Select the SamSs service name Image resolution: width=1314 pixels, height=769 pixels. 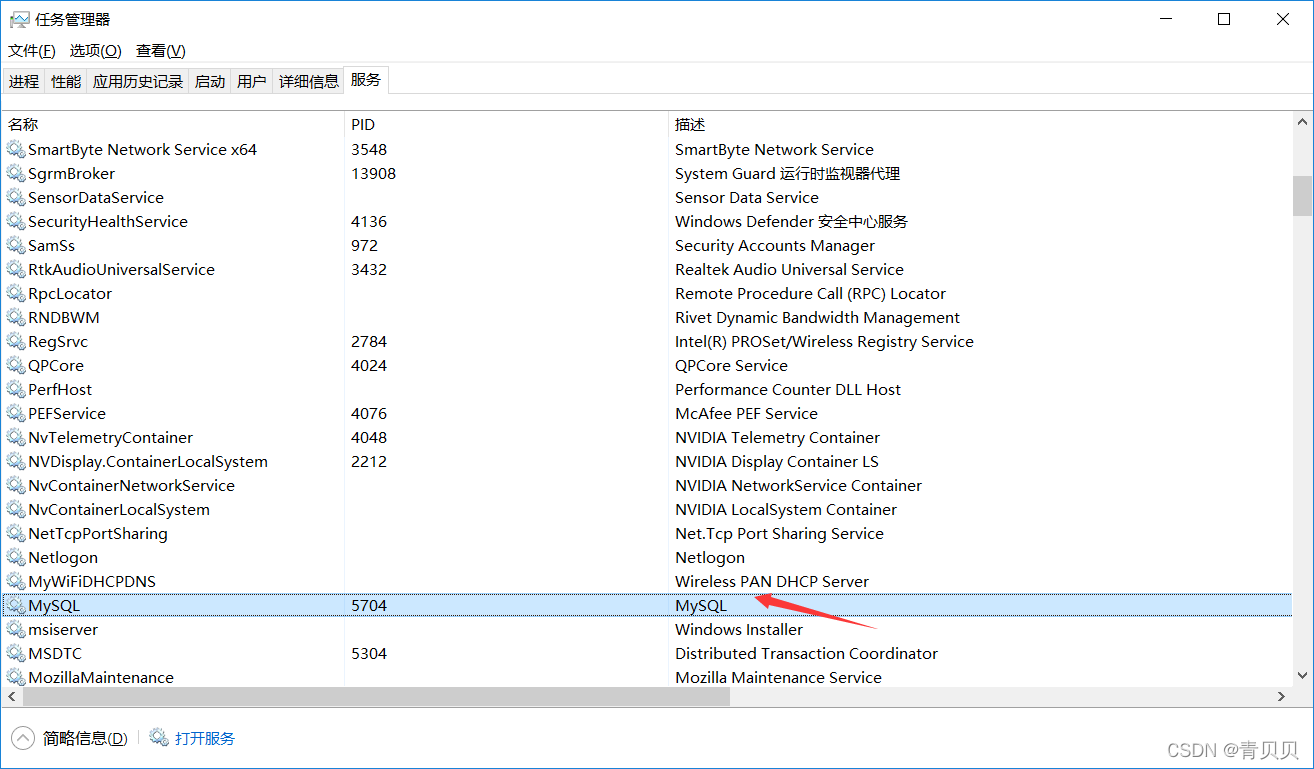pyautogui.click(x=52, y=246)
